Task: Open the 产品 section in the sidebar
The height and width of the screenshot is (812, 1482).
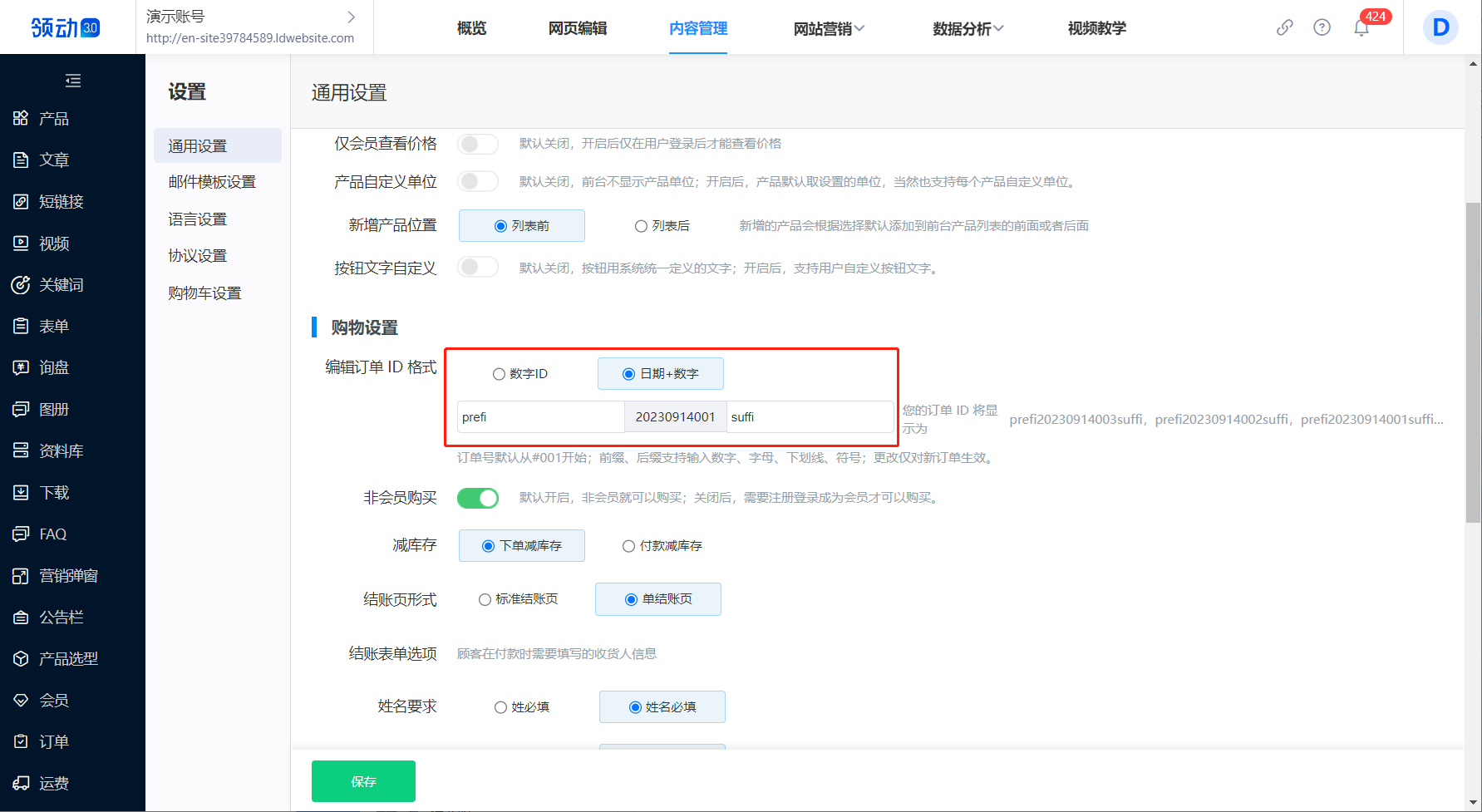Action: click(53, 119)
